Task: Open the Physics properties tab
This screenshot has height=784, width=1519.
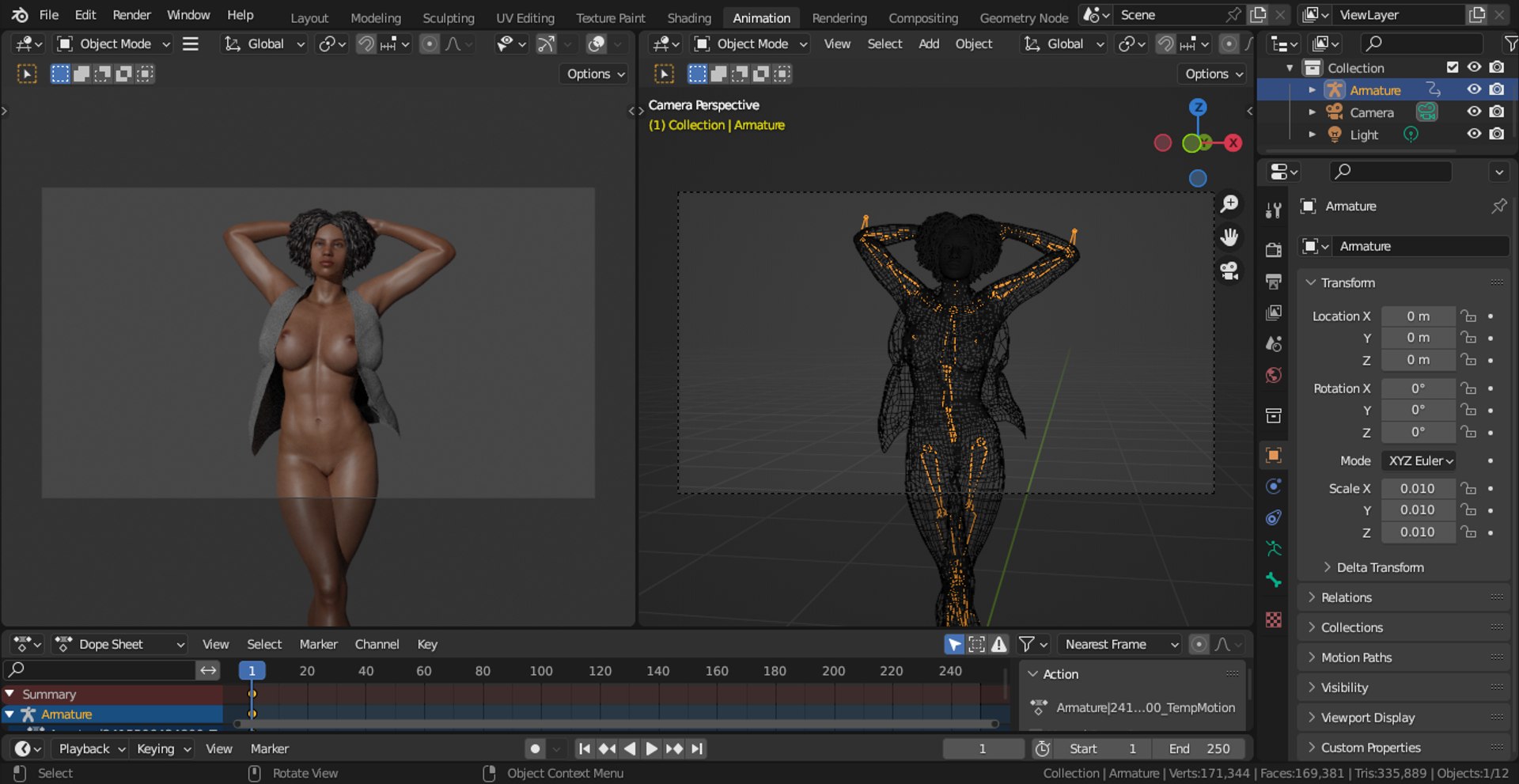Action: pyautogui.click(x=1274, y=487)
